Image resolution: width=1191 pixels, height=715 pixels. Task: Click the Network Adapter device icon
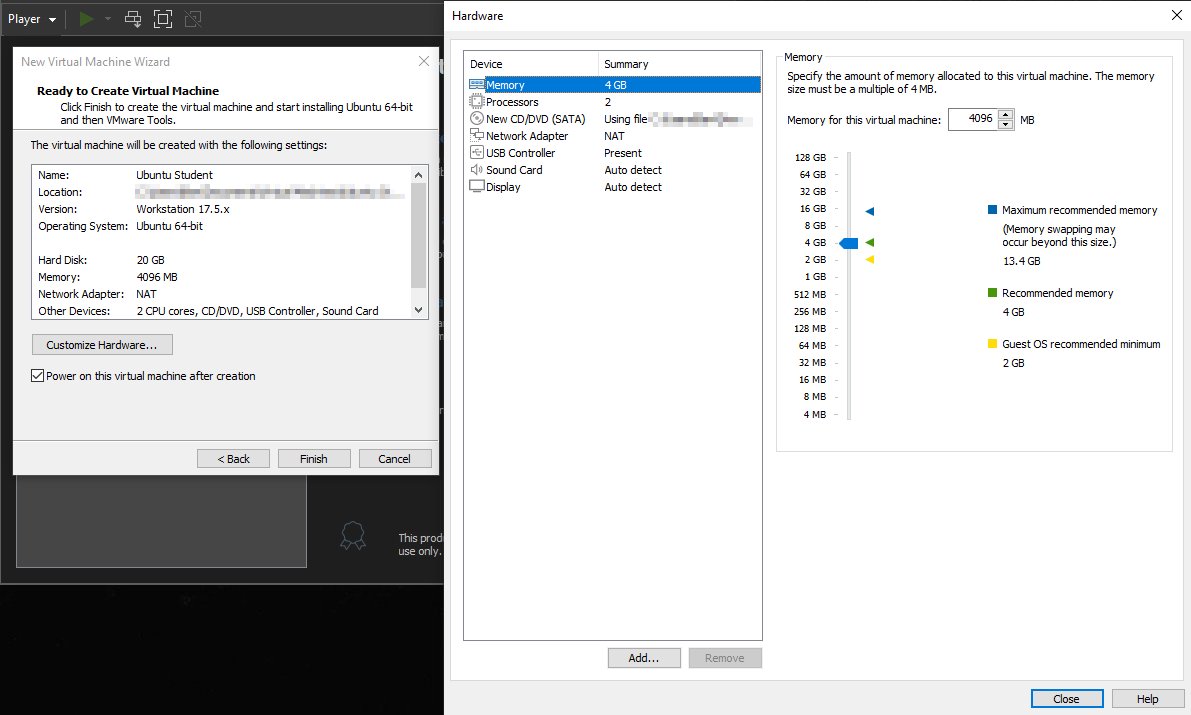pos(476,136)
